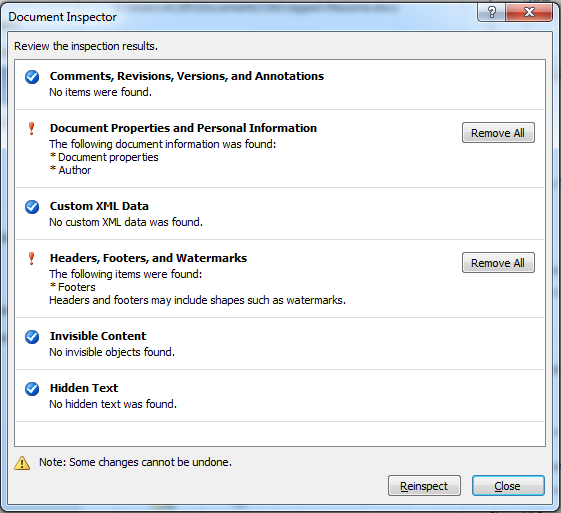This screenshot has height=513, width=561.
Task: Select the Comments, Revisions, Versions, and Annotations heading
Action: pyautogui.click(x=187, y=76)
